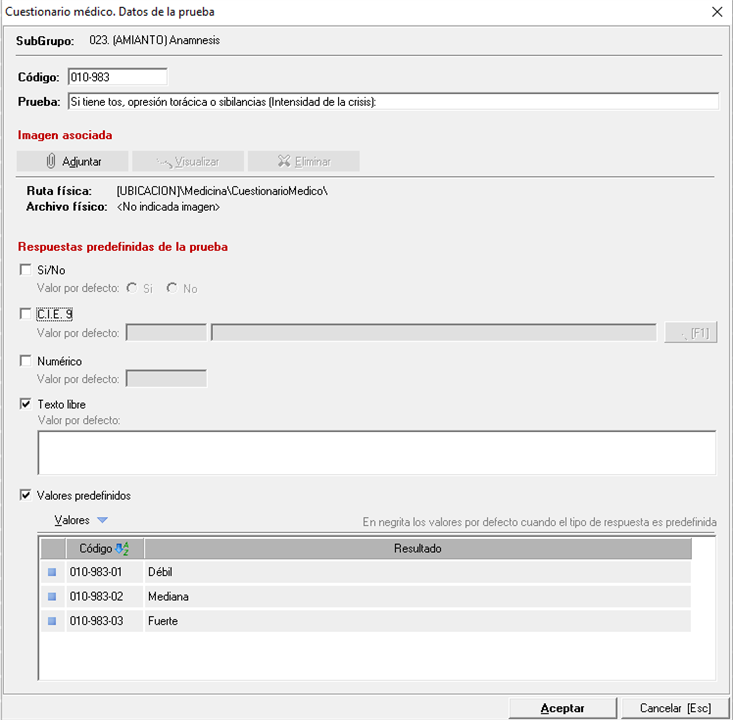Screen dimensions: 733x720
Task: Click the blue square icon beside Mediana row
Action: [x=52, y=597]
